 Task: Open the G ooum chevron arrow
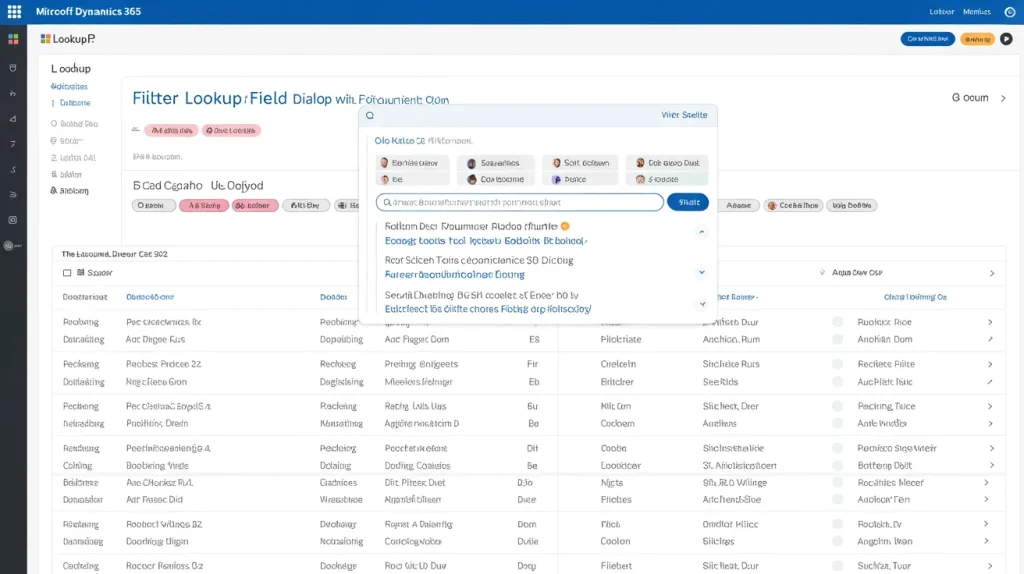point(1004,98)
